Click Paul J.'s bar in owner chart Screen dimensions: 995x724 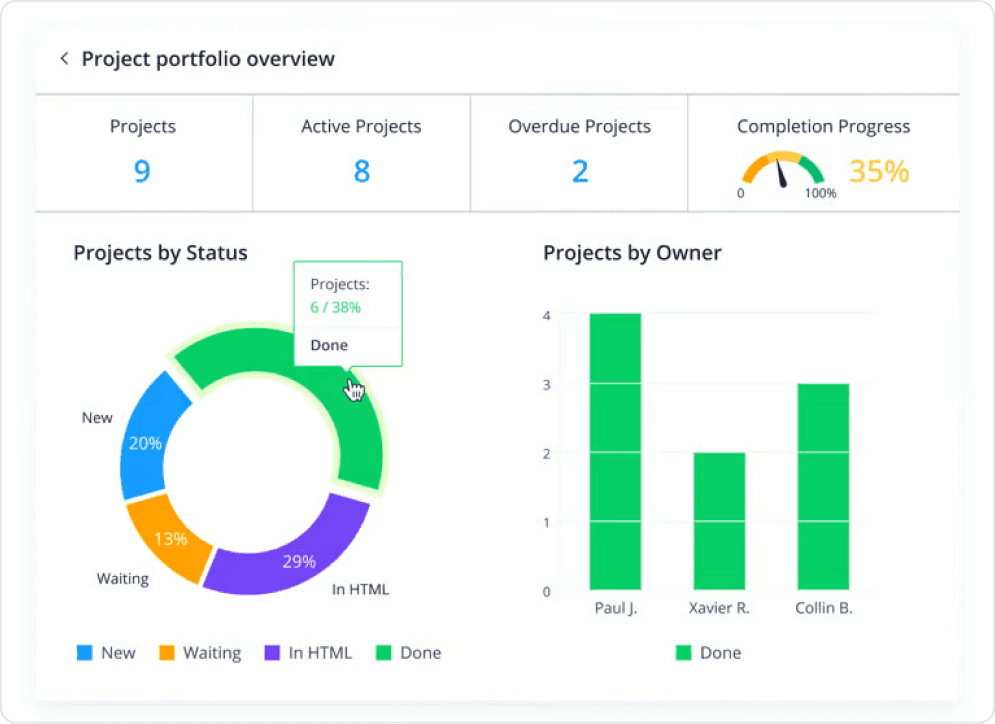[x=615, y=451]
